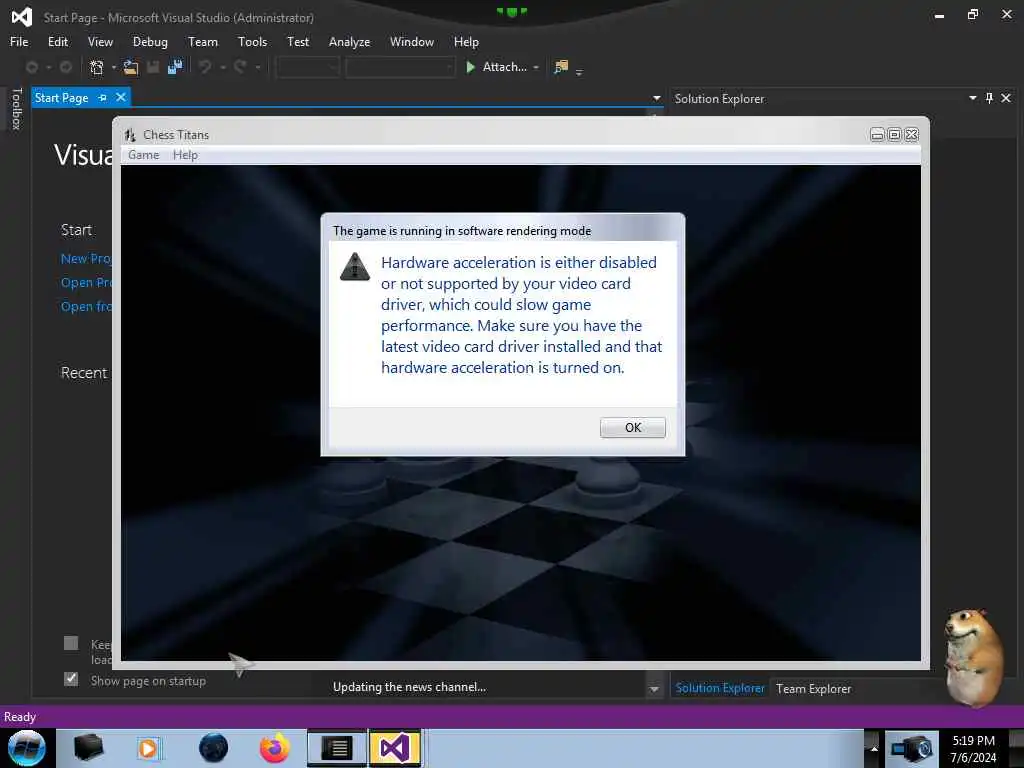Click the warning triangle icon in dialog
This screenshot has height=768, width=1024.
(x=355, y=267)
